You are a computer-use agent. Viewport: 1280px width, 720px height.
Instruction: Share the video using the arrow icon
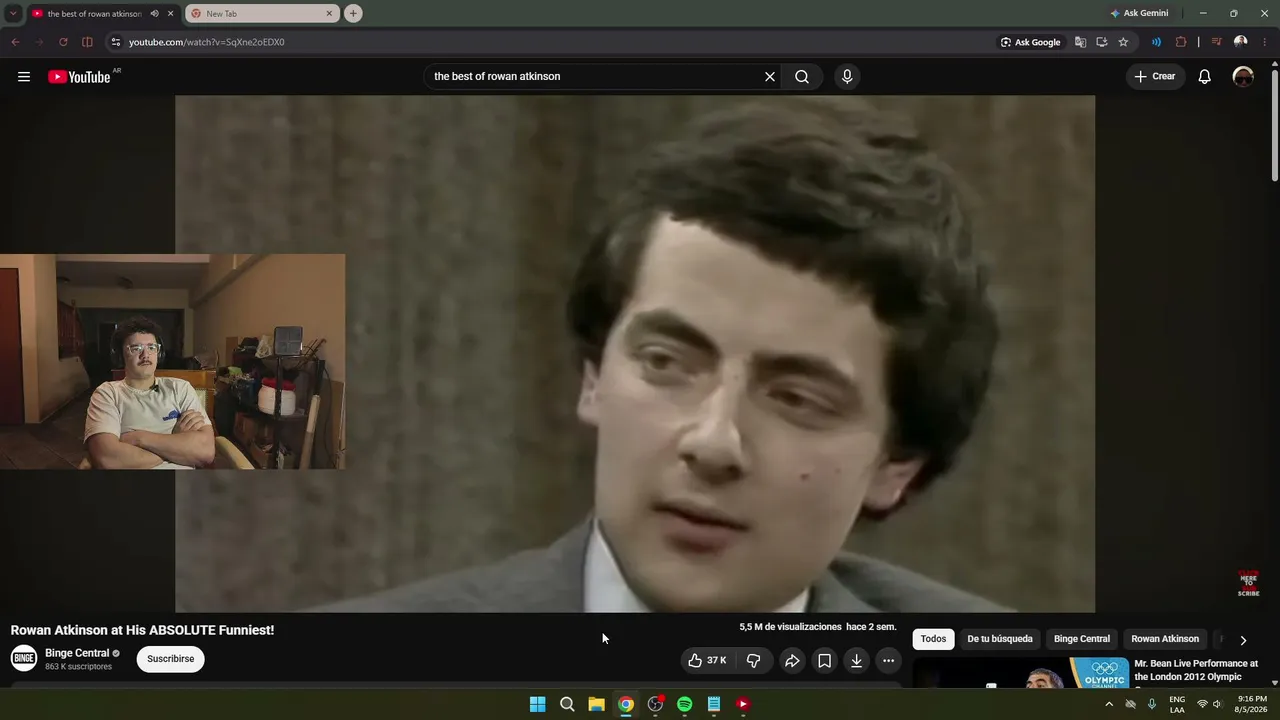pyautogui.click(x=792, y=660)
